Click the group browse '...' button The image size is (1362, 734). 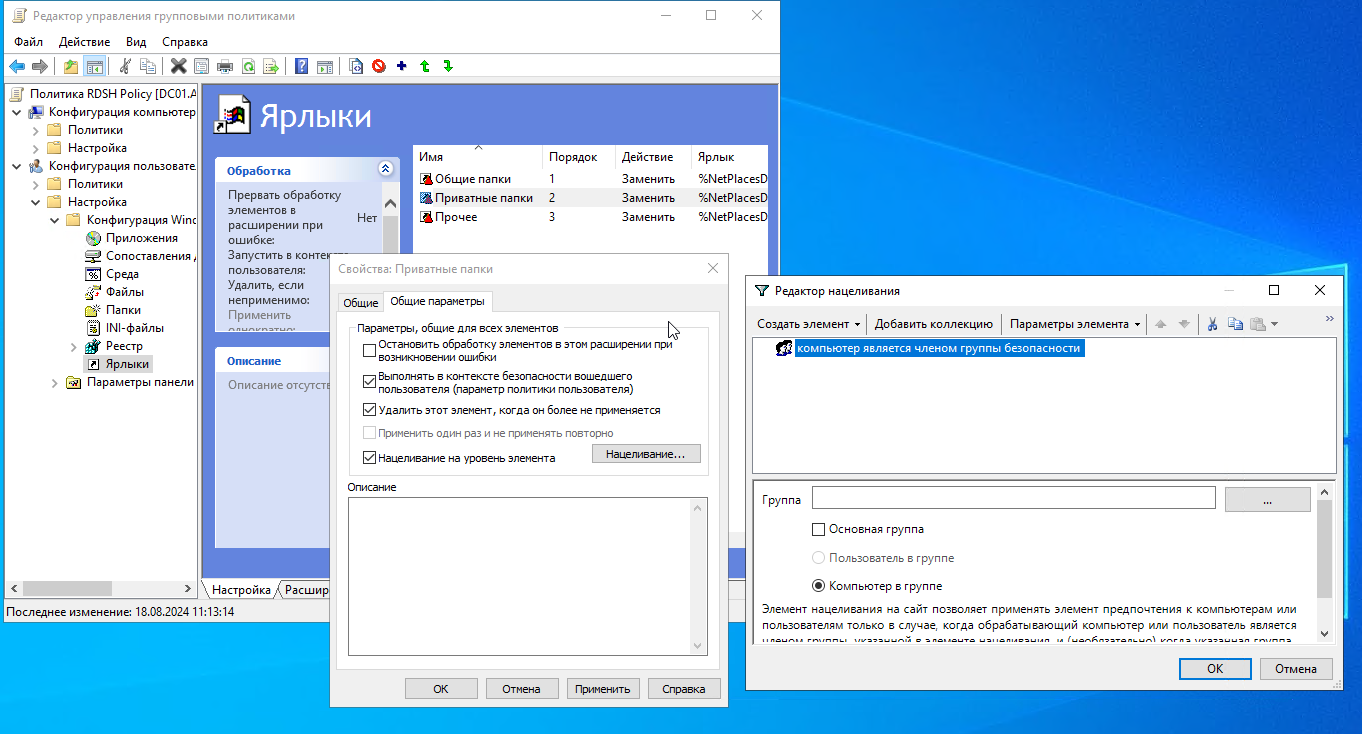tap(1267, 499)
